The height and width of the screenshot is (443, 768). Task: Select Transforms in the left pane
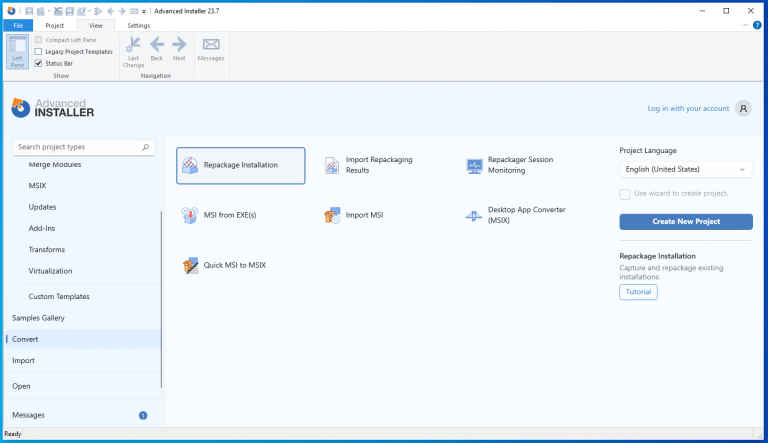point(47,250)
